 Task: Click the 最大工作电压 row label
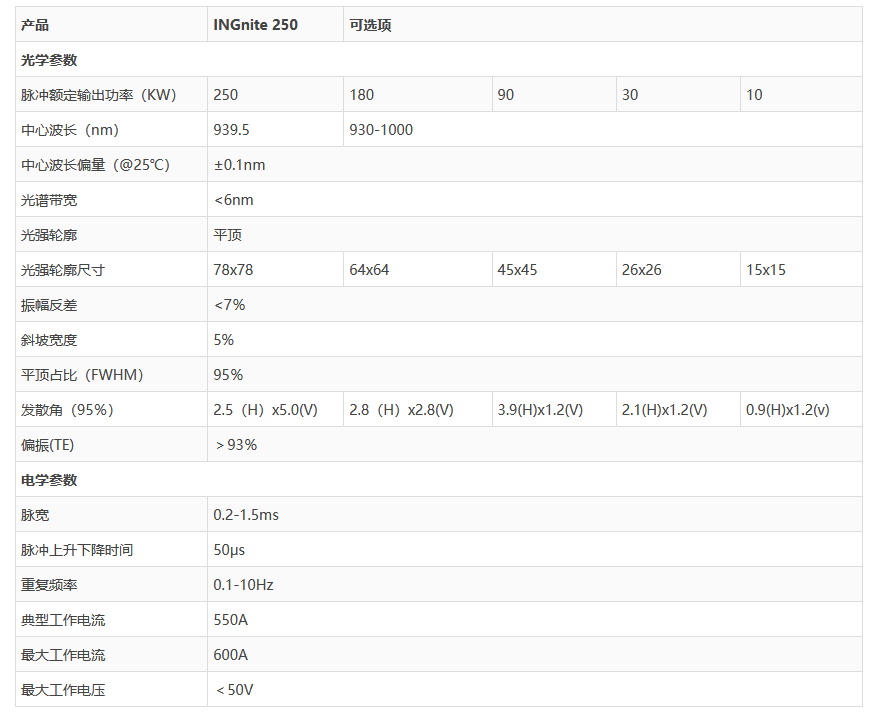(x=63, y=690)
